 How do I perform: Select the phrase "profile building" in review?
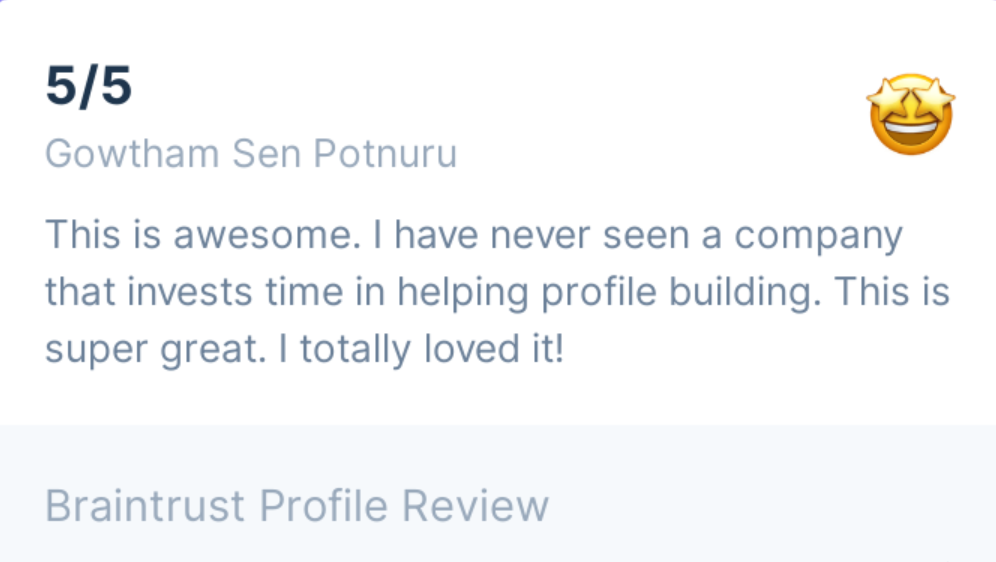pyautogui.click(x=677, y=292)
